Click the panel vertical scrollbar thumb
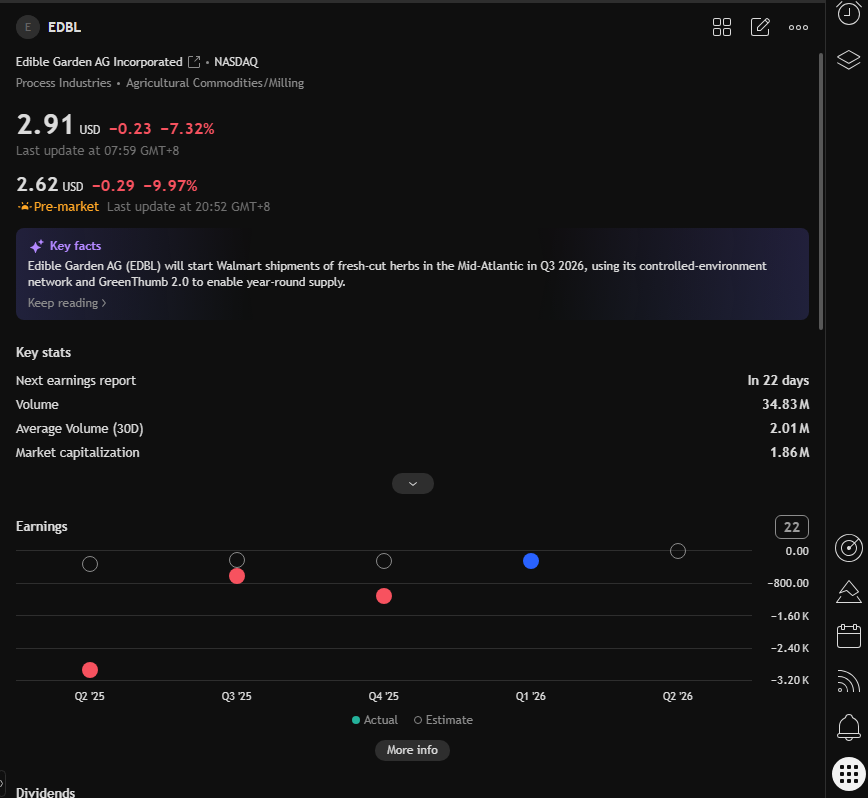Image resolution: width=868 pixels, height=798 pixels. click(821, 191)
